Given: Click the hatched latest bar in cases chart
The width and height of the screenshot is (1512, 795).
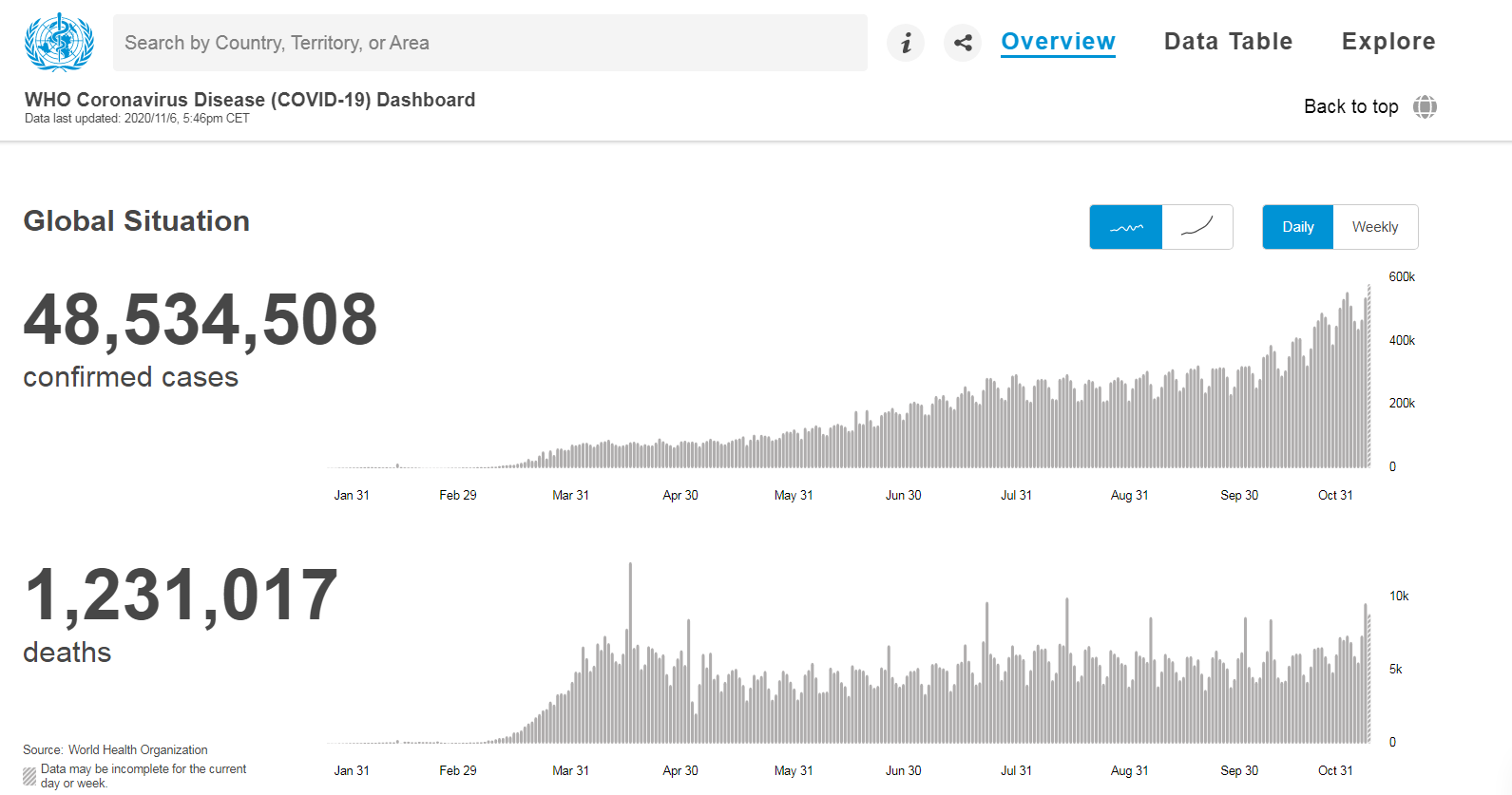Looking at the screenshot, I should click(x=1368, y=380).
